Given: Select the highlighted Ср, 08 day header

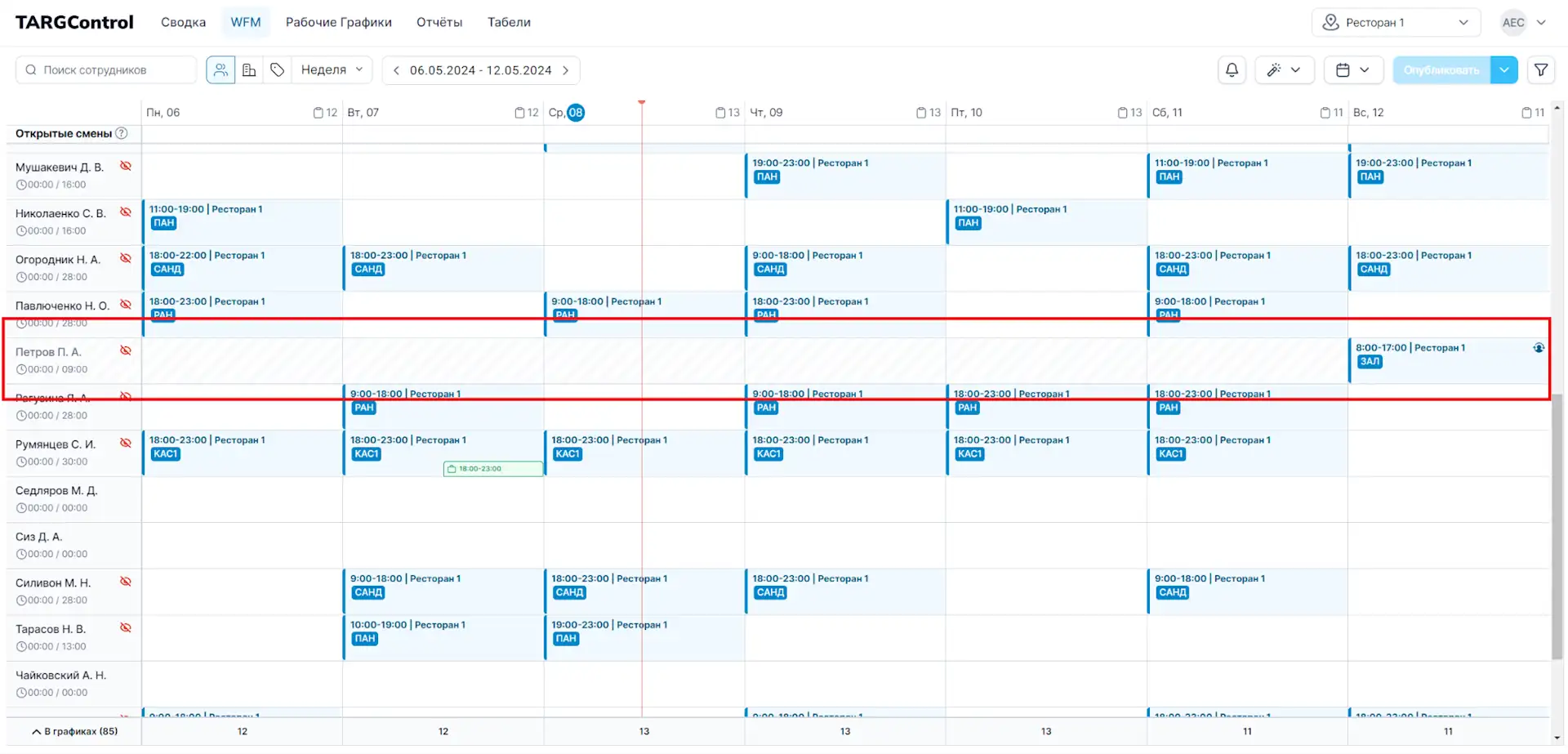Looking at the screenshot, I should 566,113.
